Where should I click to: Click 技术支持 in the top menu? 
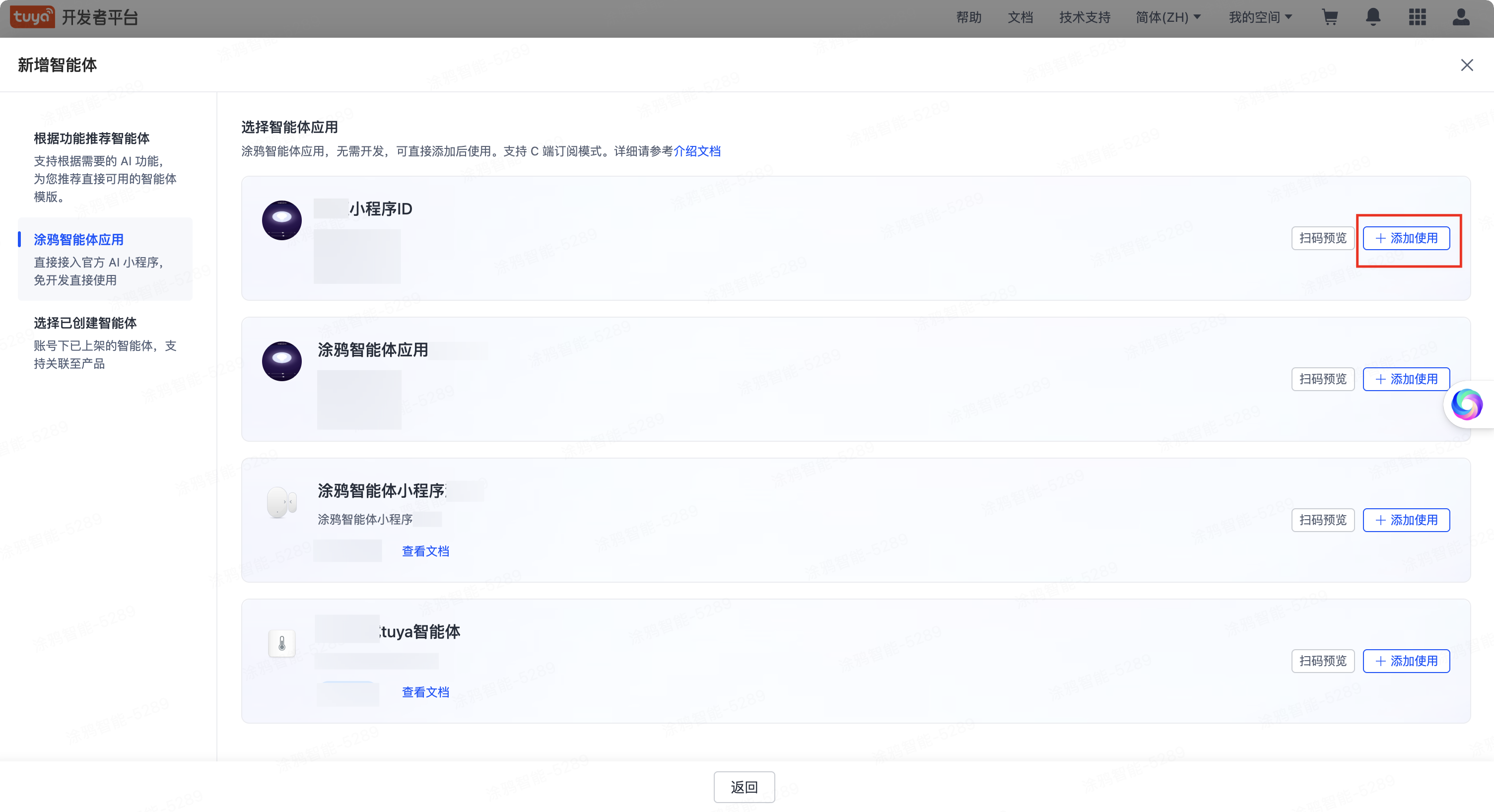[1084, 17]
